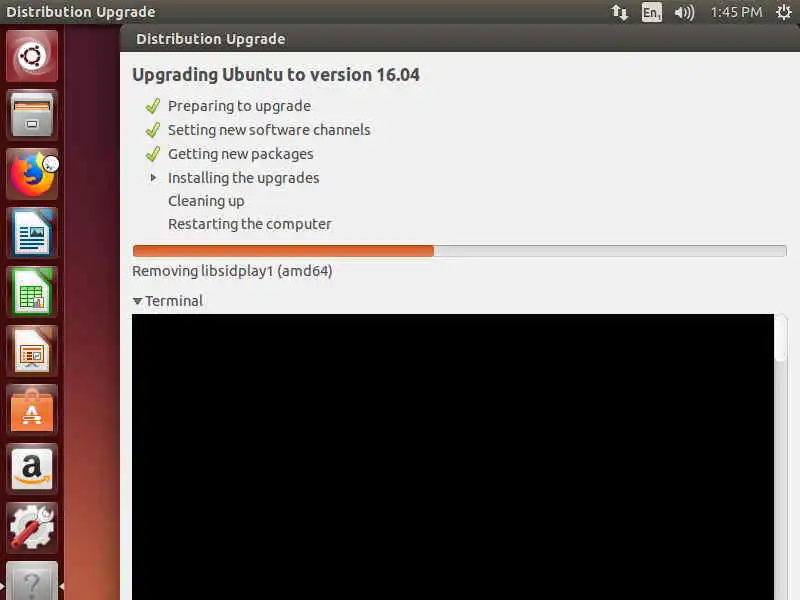Open the power session gear menu
The image size is (800, 600).
pos(784,12)
